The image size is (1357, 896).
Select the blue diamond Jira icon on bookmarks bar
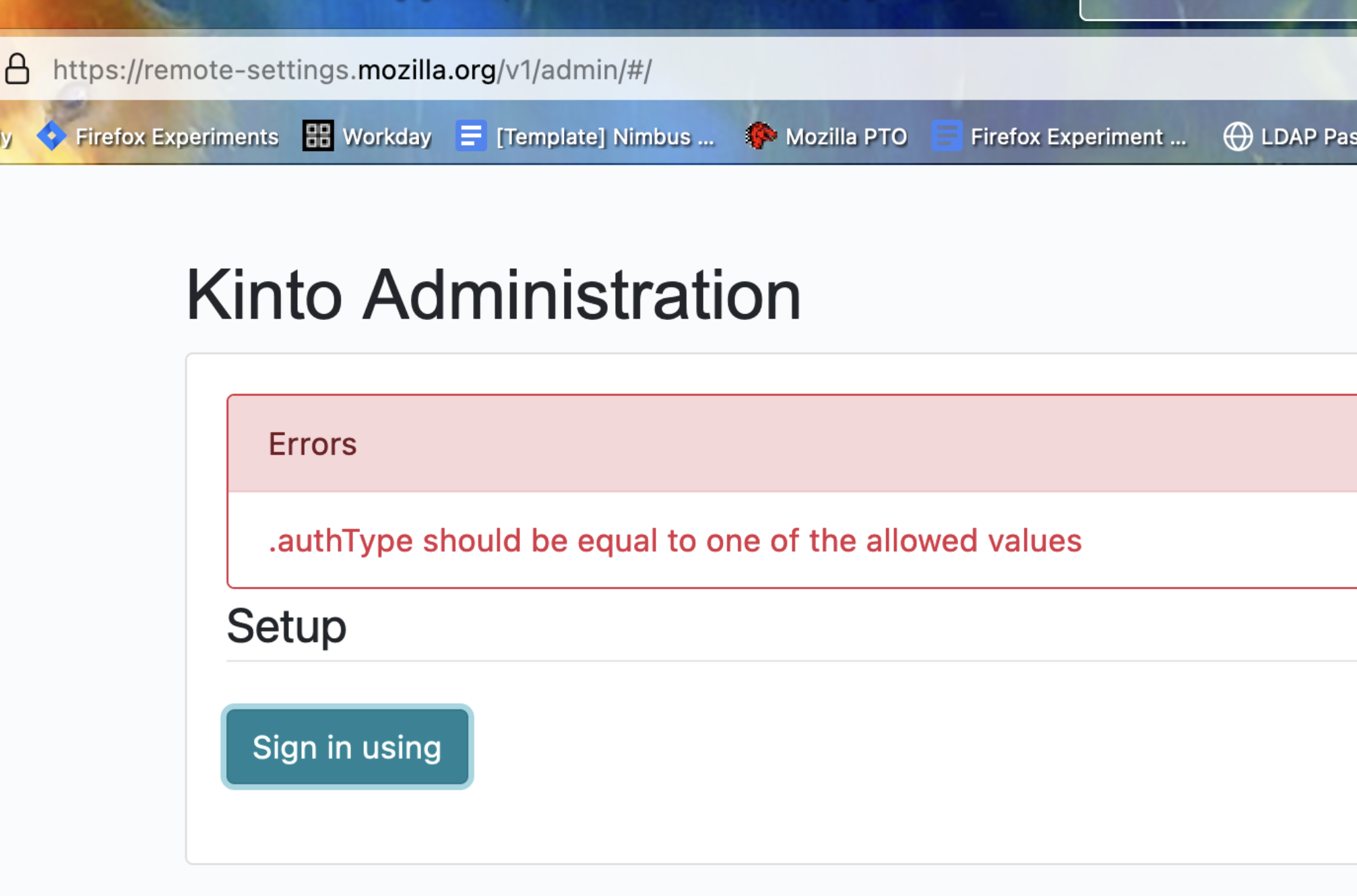click(53, 136)
